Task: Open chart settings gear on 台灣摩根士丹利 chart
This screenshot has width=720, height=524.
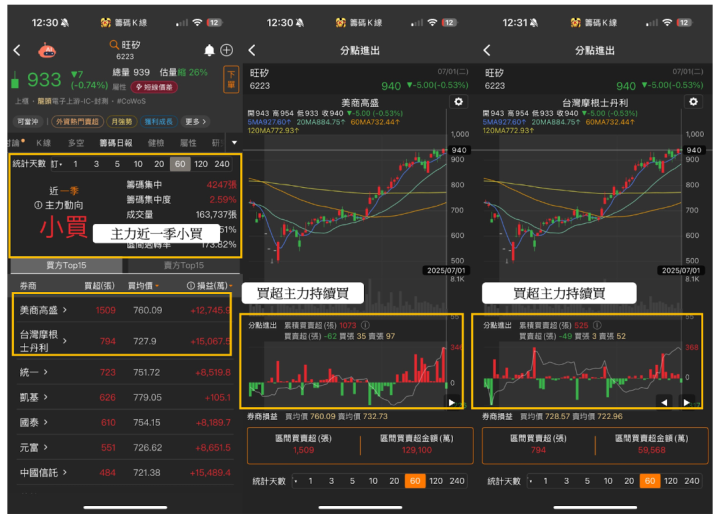Action: pyautogui.click(x=693, y=101)
